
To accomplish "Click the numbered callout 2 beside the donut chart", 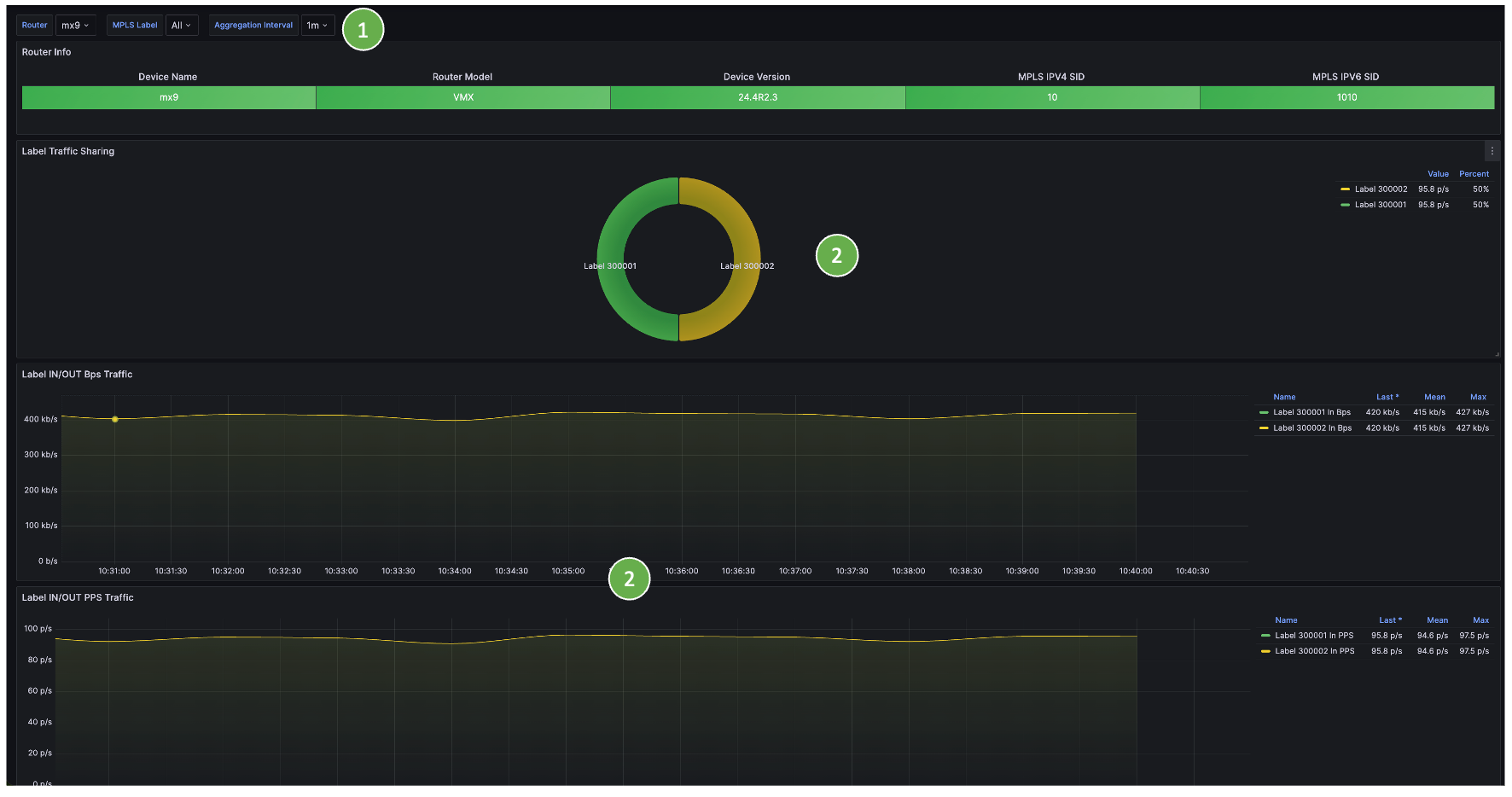I will [836, 256].
